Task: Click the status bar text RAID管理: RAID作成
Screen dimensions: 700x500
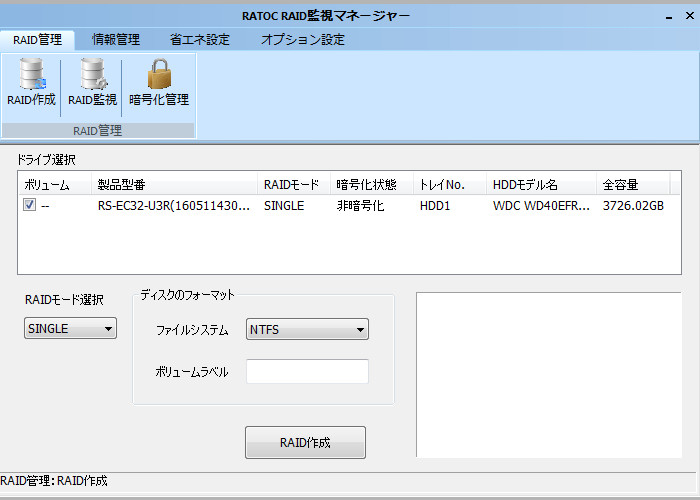Action: (54, 481)
